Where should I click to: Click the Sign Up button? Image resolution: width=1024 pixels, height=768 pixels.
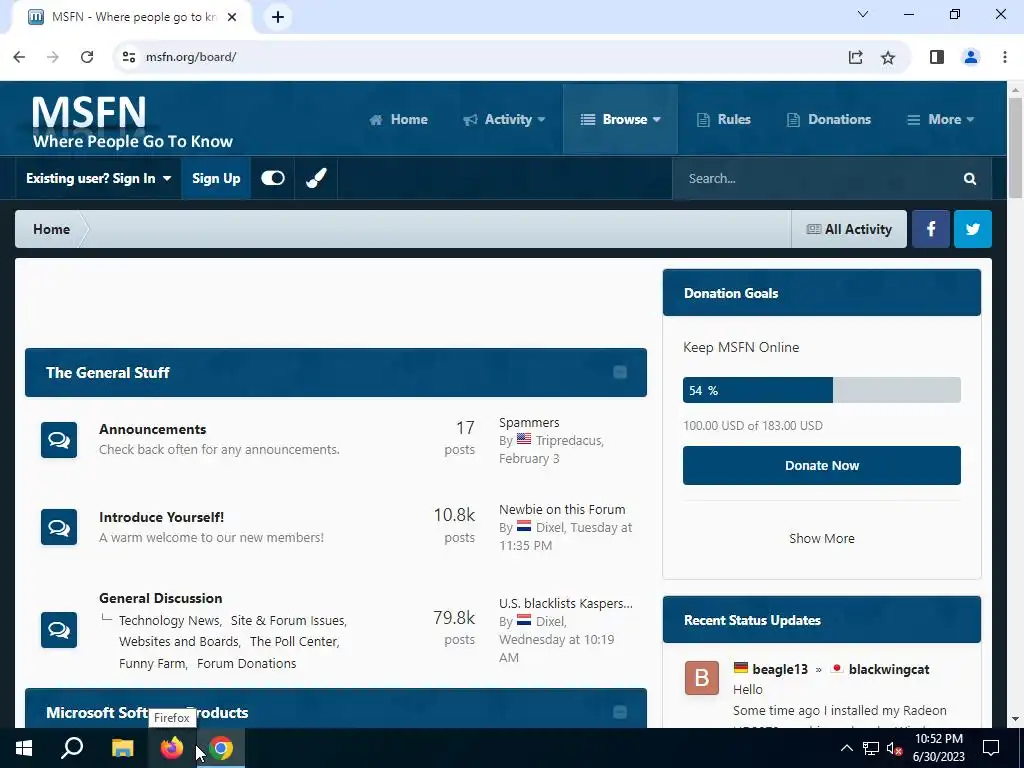point(216,178)
